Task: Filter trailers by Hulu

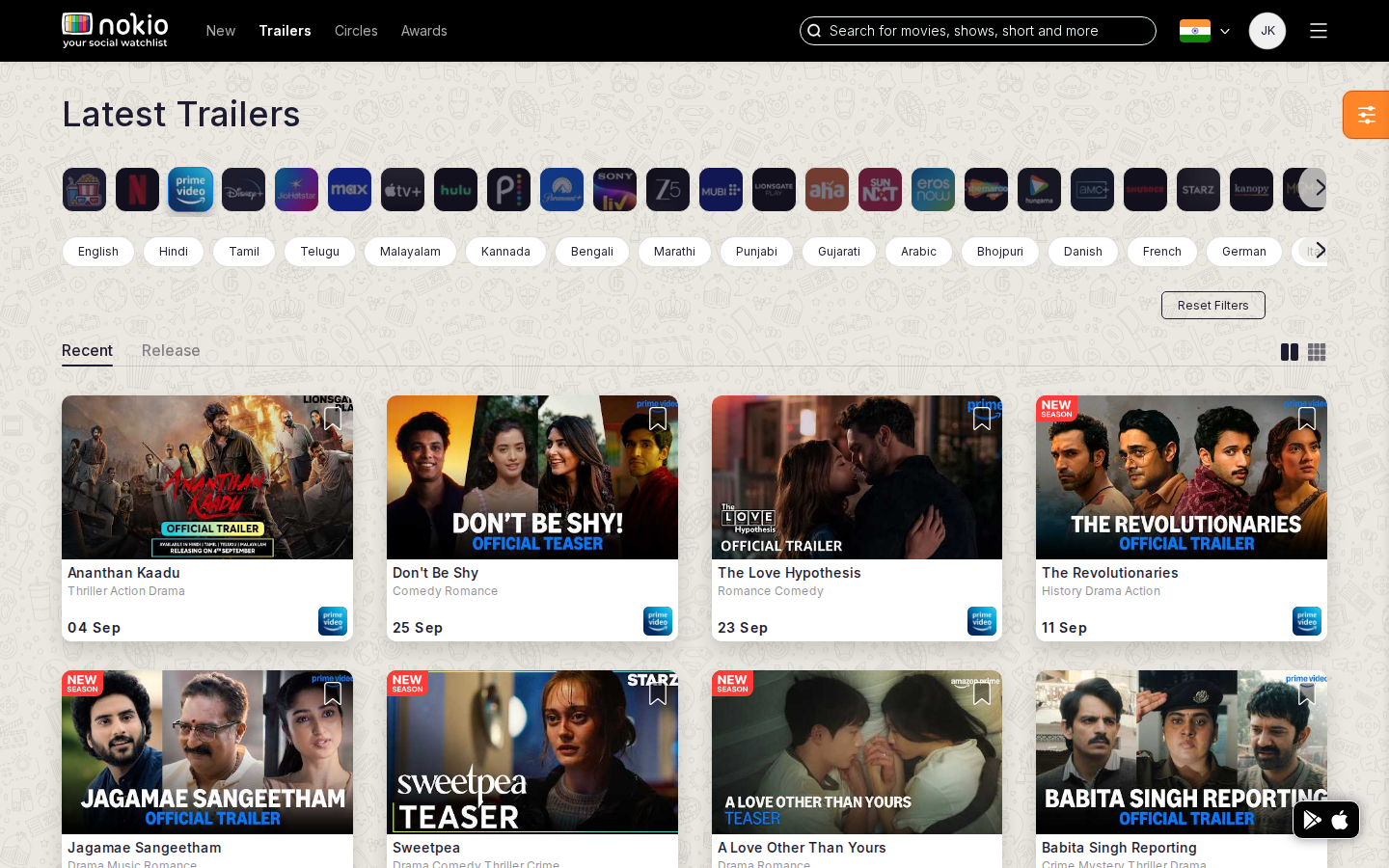Action: [x=455, y=190]
